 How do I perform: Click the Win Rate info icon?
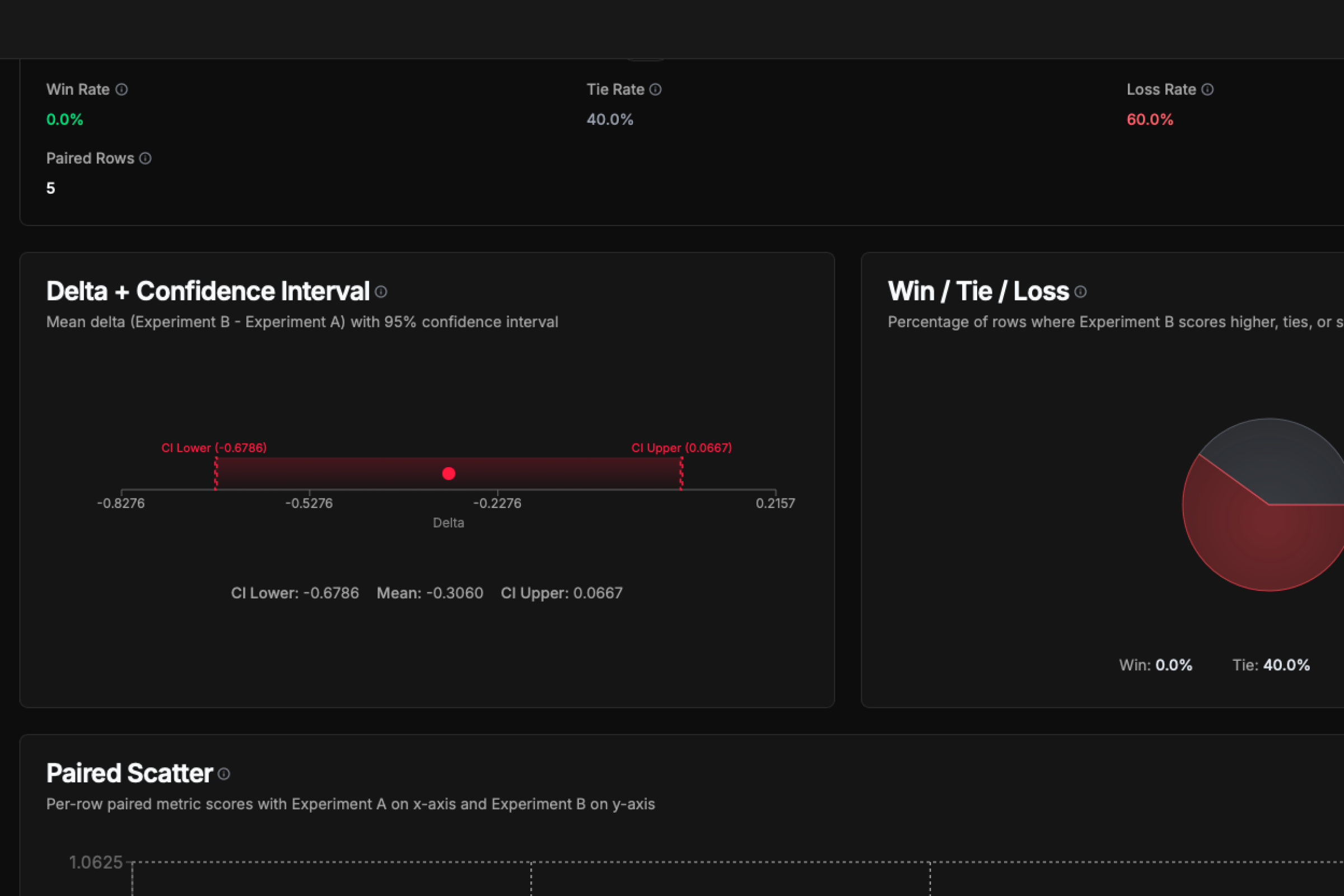click(122, 90)
